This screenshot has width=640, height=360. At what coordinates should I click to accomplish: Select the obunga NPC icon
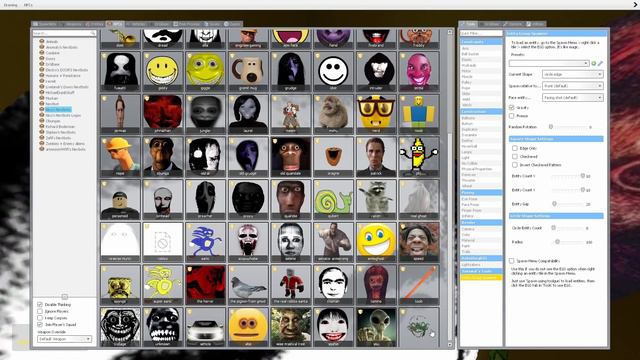coord(162,156)
